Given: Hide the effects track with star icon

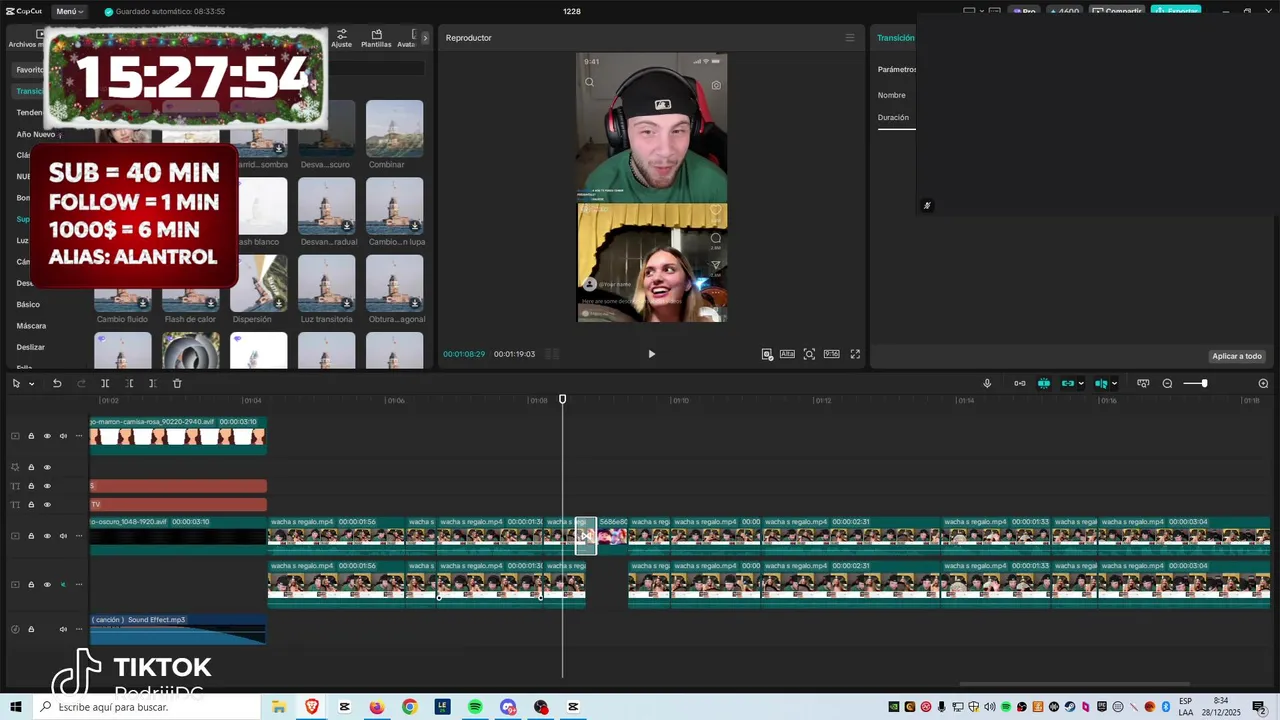Looking at the screenshot, I should tap(47, 467).
